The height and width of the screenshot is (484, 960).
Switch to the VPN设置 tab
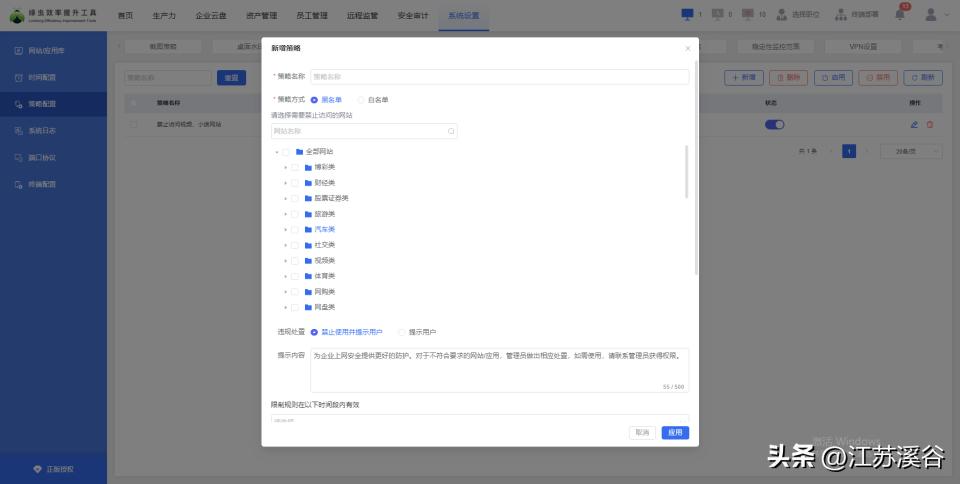(x=863, y=47)
